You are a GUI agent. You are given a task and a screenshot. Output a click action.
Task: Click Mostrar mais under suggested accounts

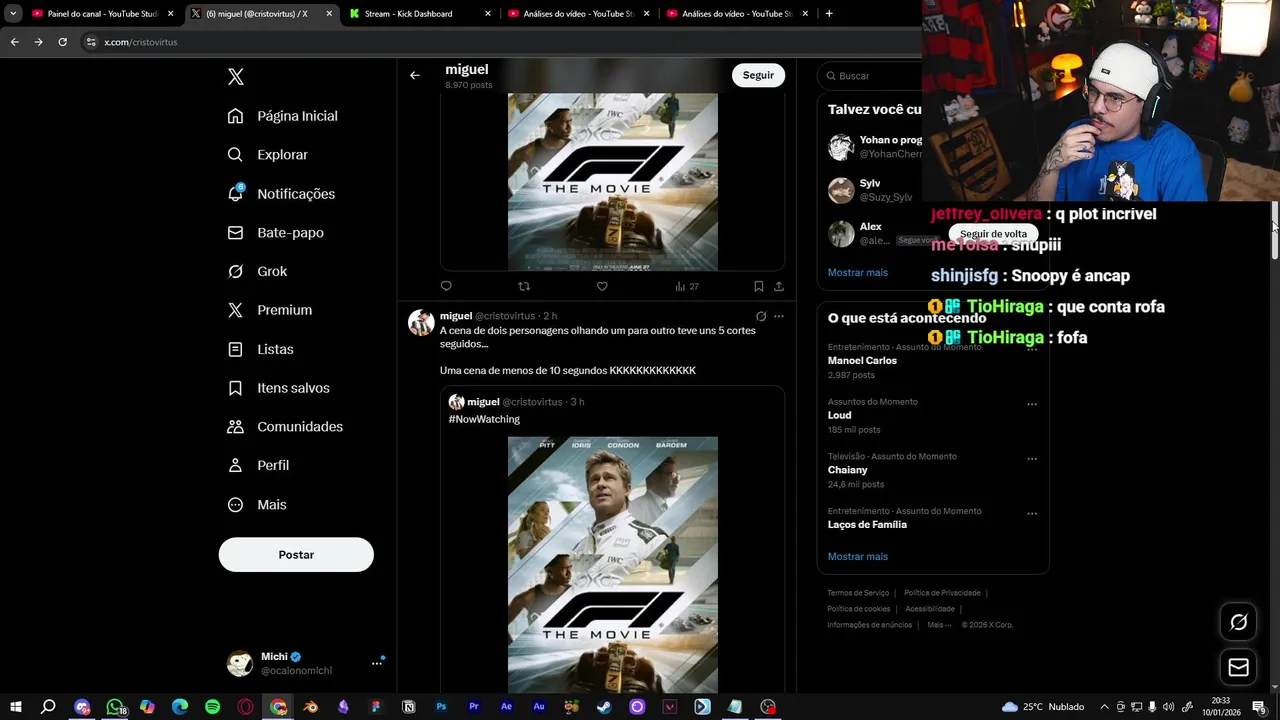point(858,272)
